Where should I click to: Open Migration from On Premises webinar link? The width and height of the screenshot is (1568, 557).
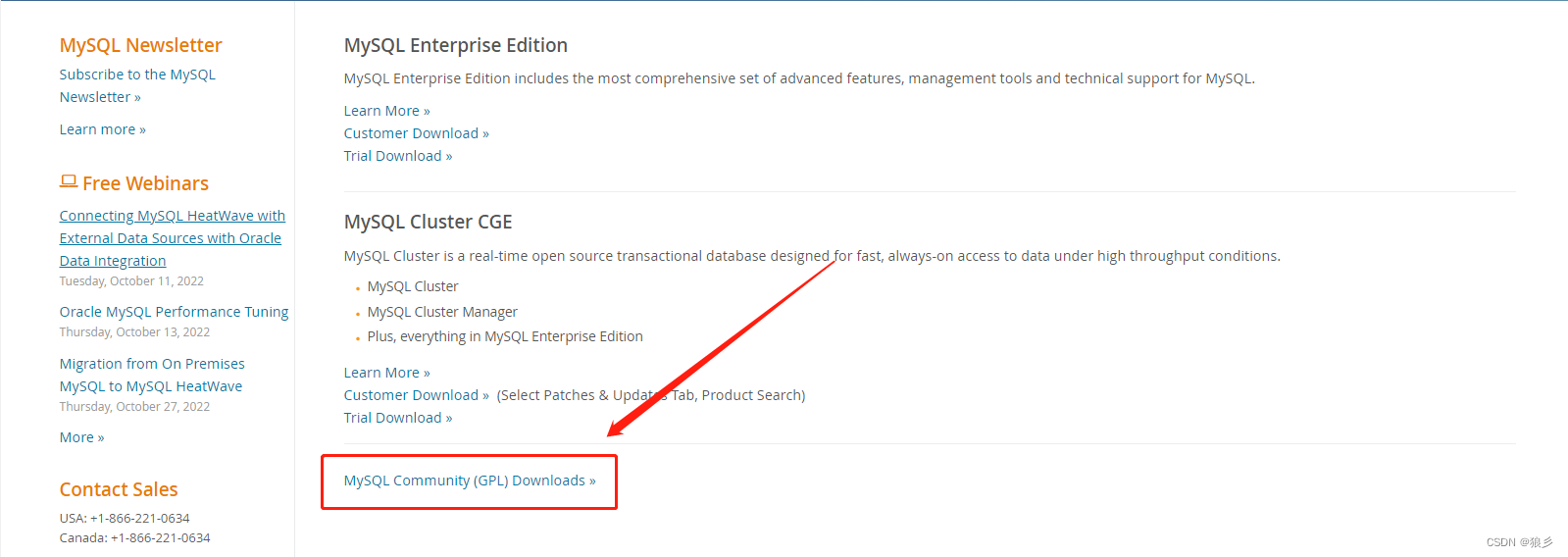click(x=151, y=375)
